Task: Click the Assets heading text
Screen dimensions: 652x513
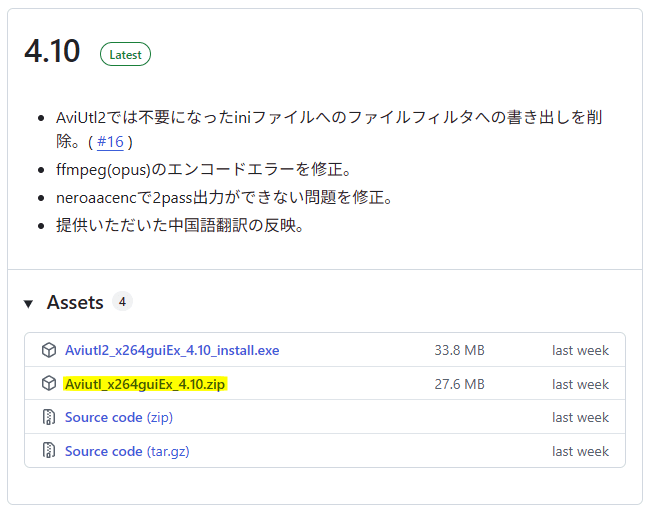Action: point(75,302)
